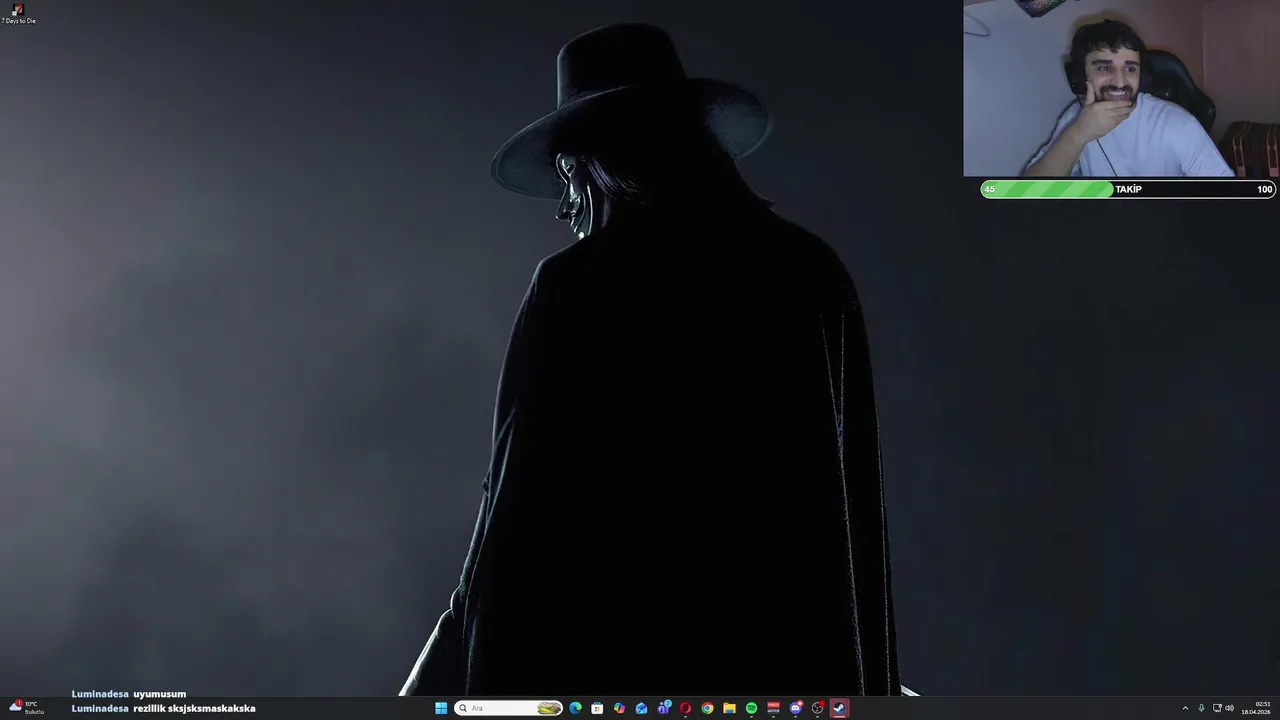The width and height of the screenshot is (1280, 720).
Task: Open OBS Studio from the taskbar
Action: 818,708
